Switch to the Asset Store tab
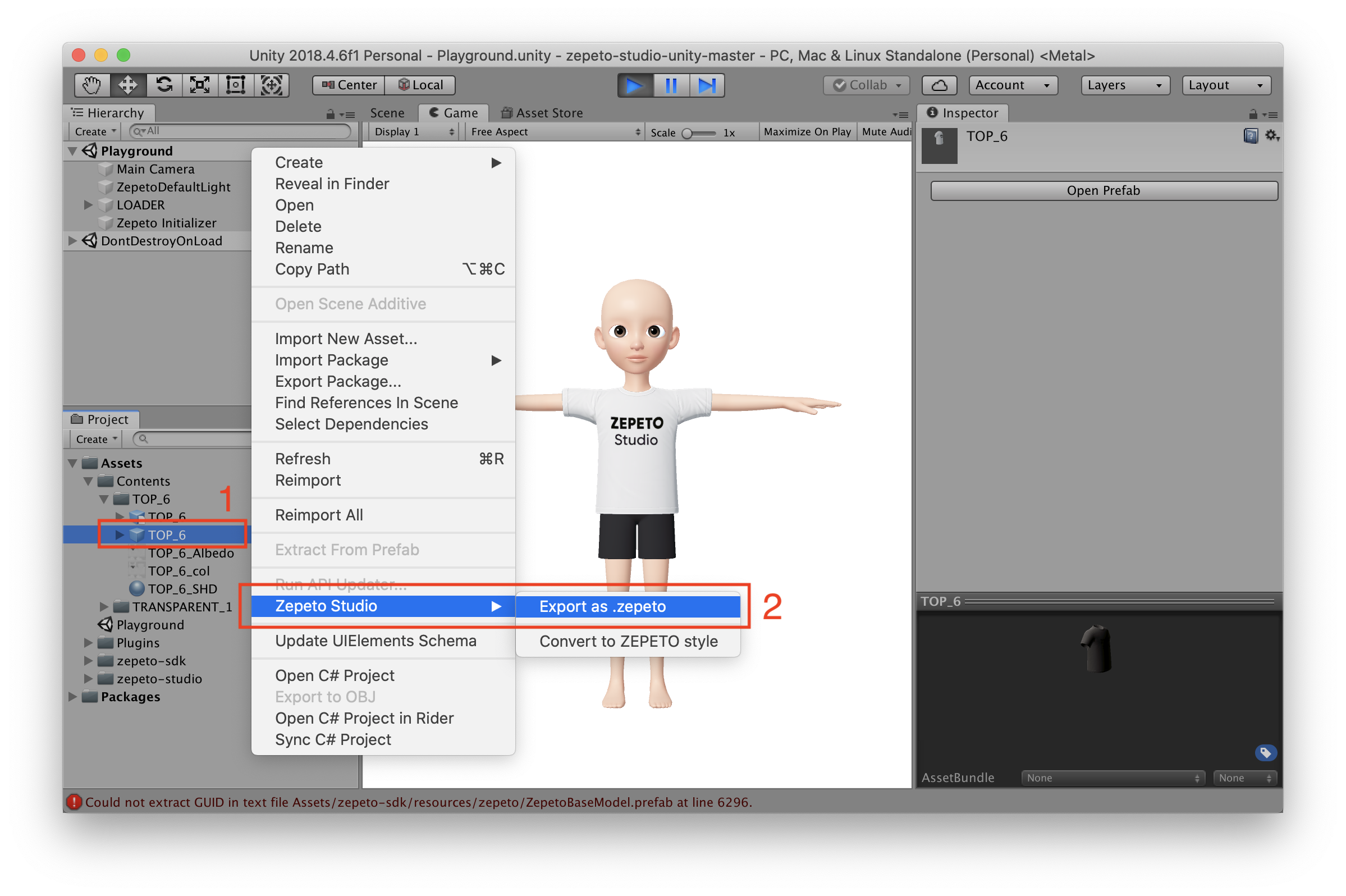 point(542,113)
